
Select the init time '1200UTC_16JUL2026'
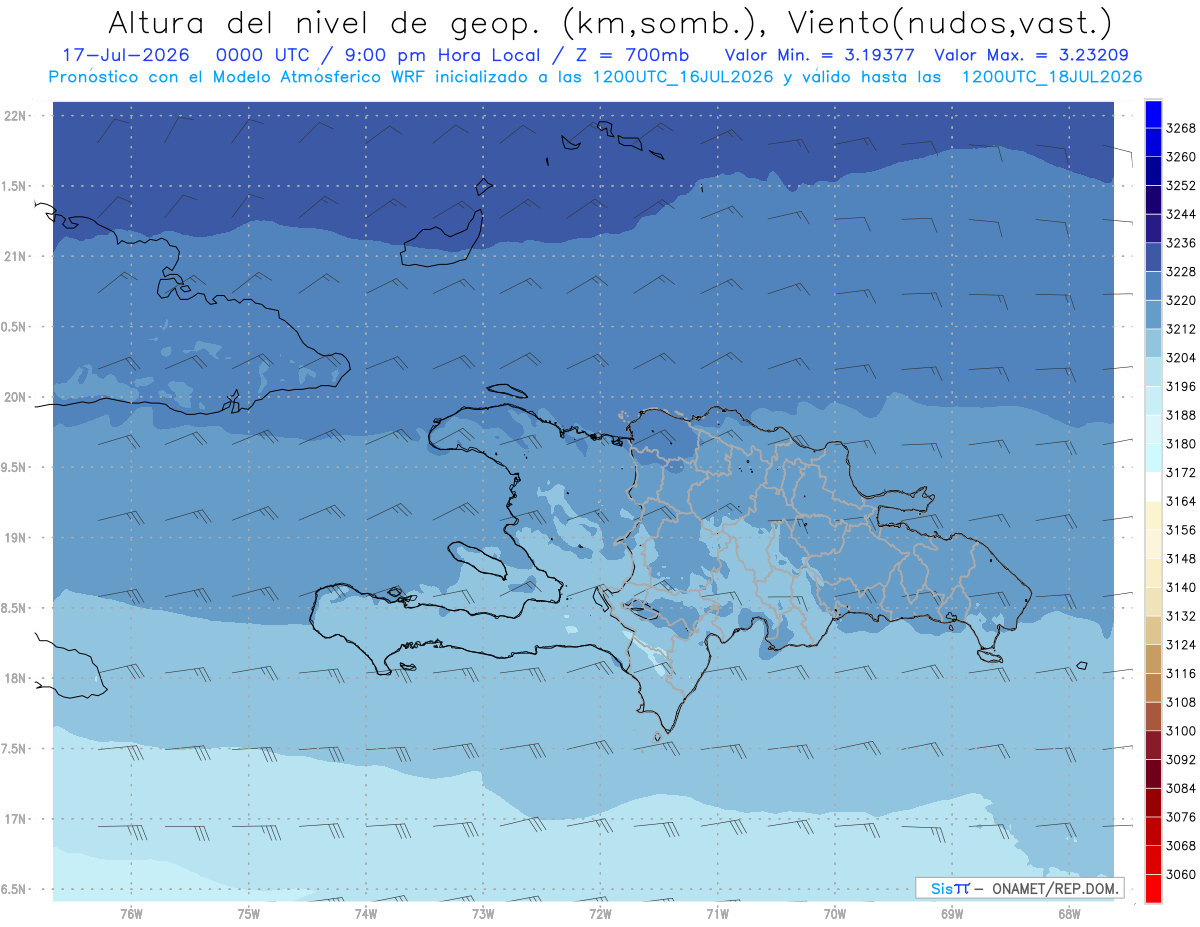pos(683,77)
